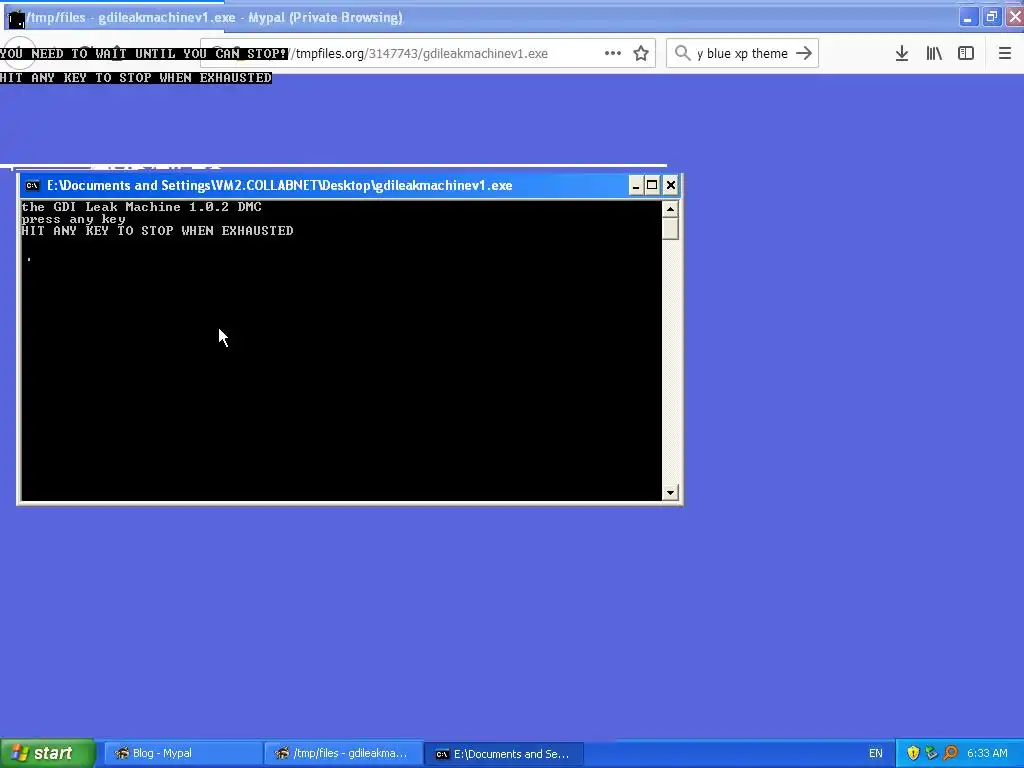Click the search go arrow button

pos(804,53)
